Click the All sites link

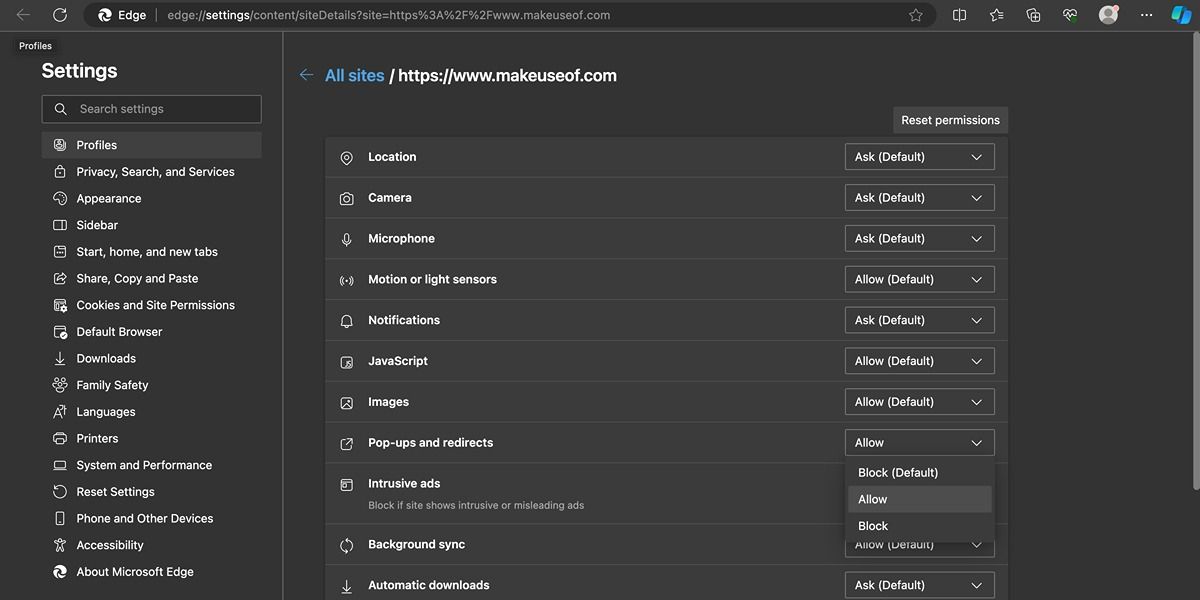pos(356,75)
